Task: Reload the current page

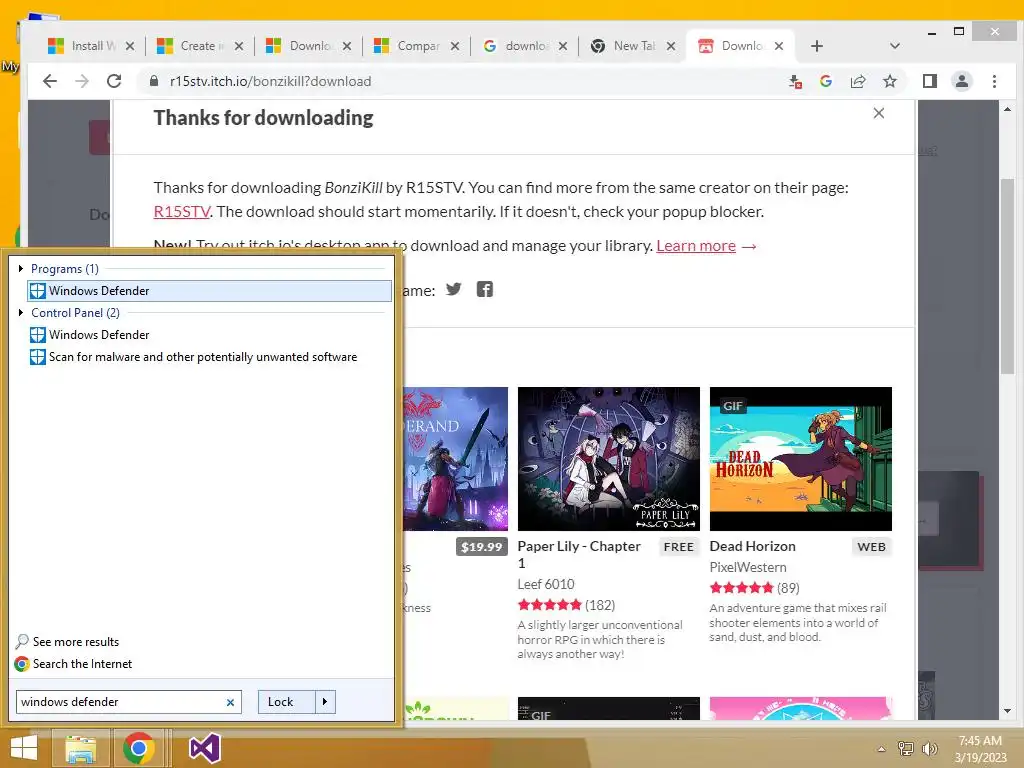Action: 114,81
